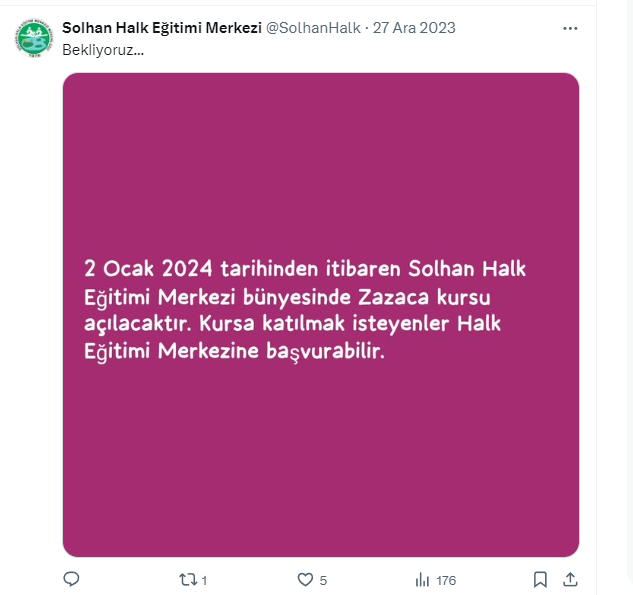
Task: Click the "Zazaca kursu" text in the image
Action: (424, 298)
